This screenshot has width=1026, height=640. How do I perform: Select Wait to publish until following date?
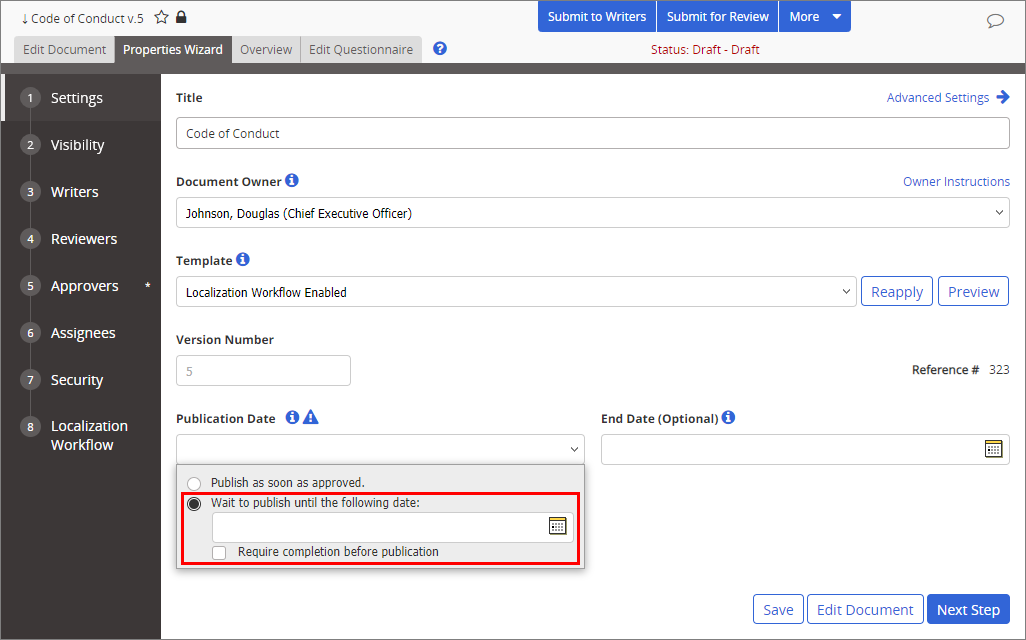tap(194, 504)
